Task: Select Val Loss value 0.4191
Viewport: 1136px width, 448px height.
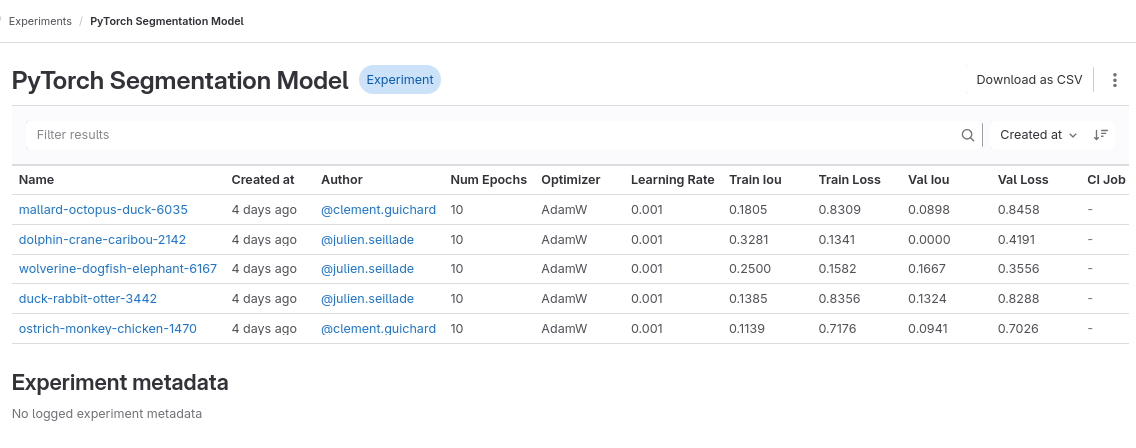Action: [1016, 239]
